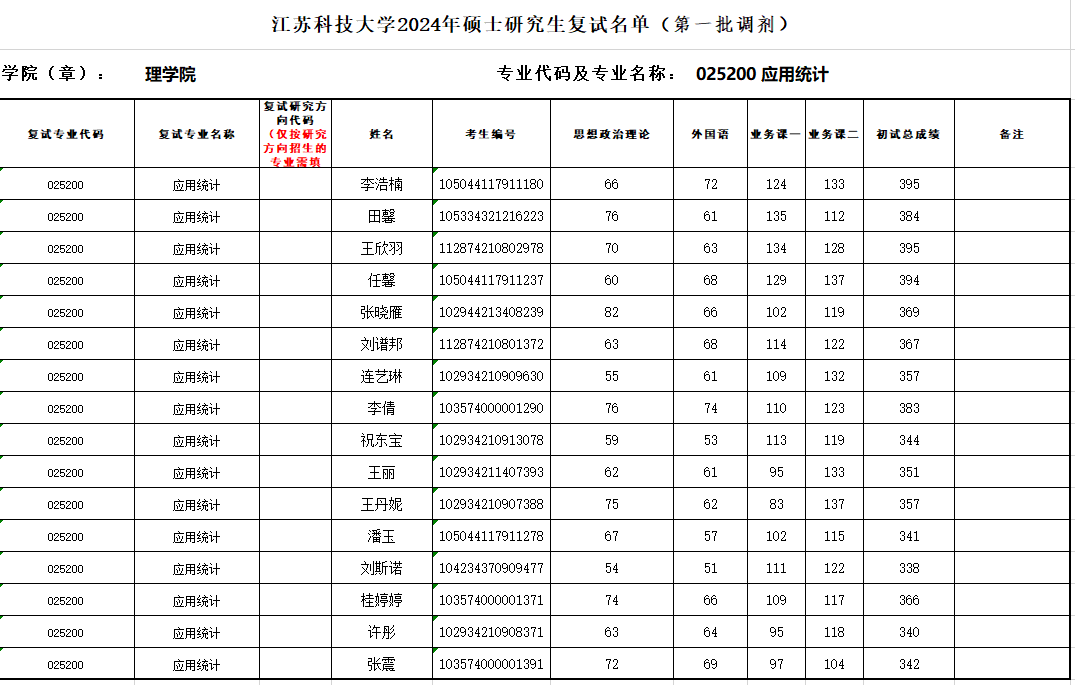Select exam number 102934211407393
Screen dimensions: 1075x685
pos(492,472)
